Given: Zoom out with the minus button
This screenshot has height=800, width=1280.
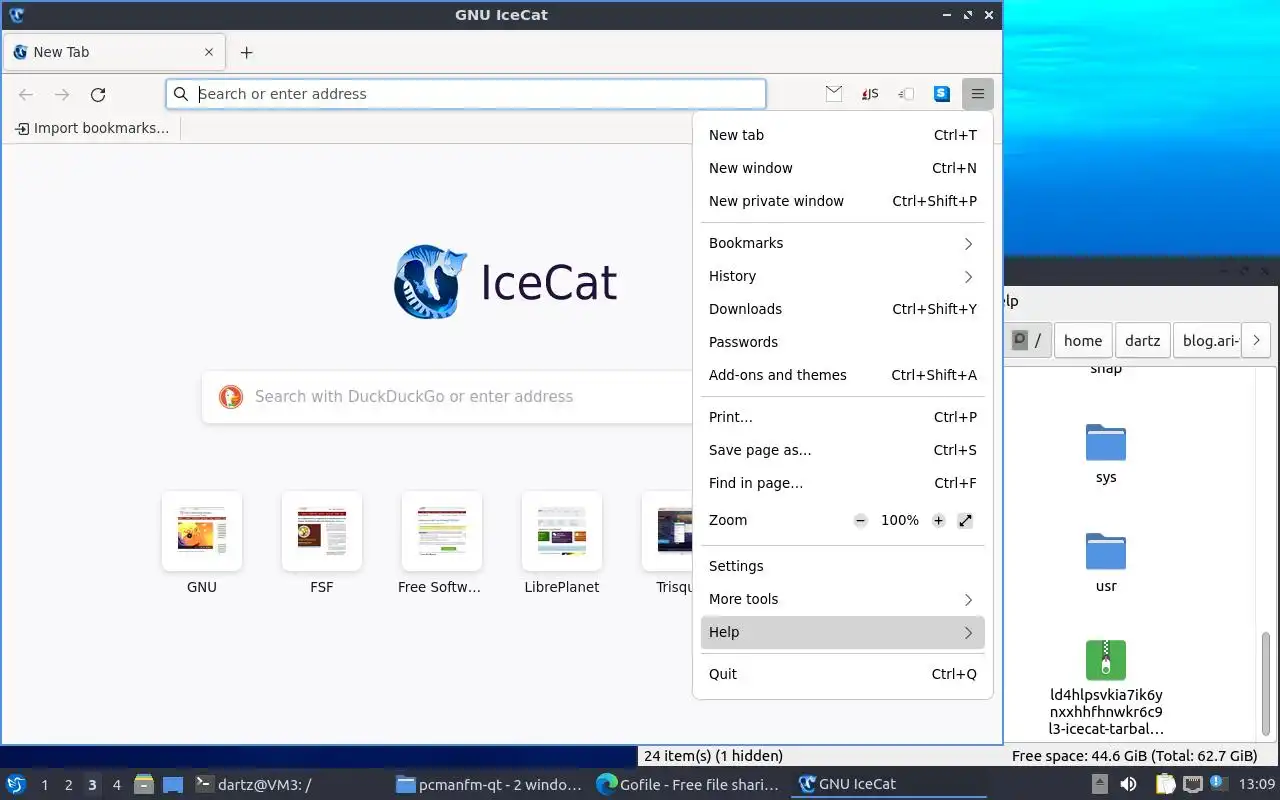Looking at the screenshot, I should (860, 520).
